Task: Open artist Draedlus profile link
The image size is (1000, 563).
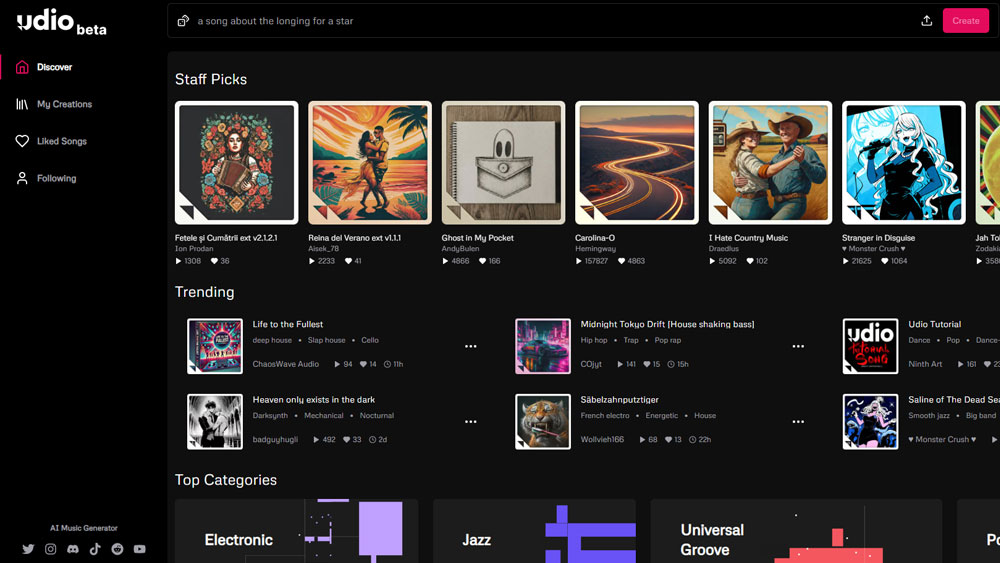Action: [x=723, y=249]
